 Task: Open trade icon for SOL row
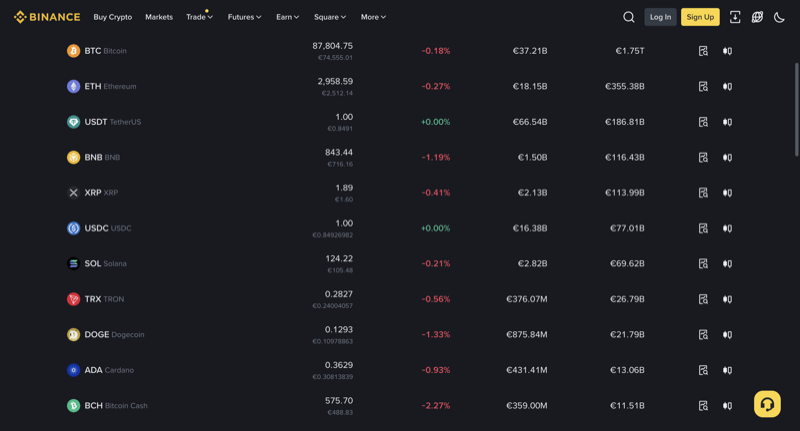click(x=728, y=264)
